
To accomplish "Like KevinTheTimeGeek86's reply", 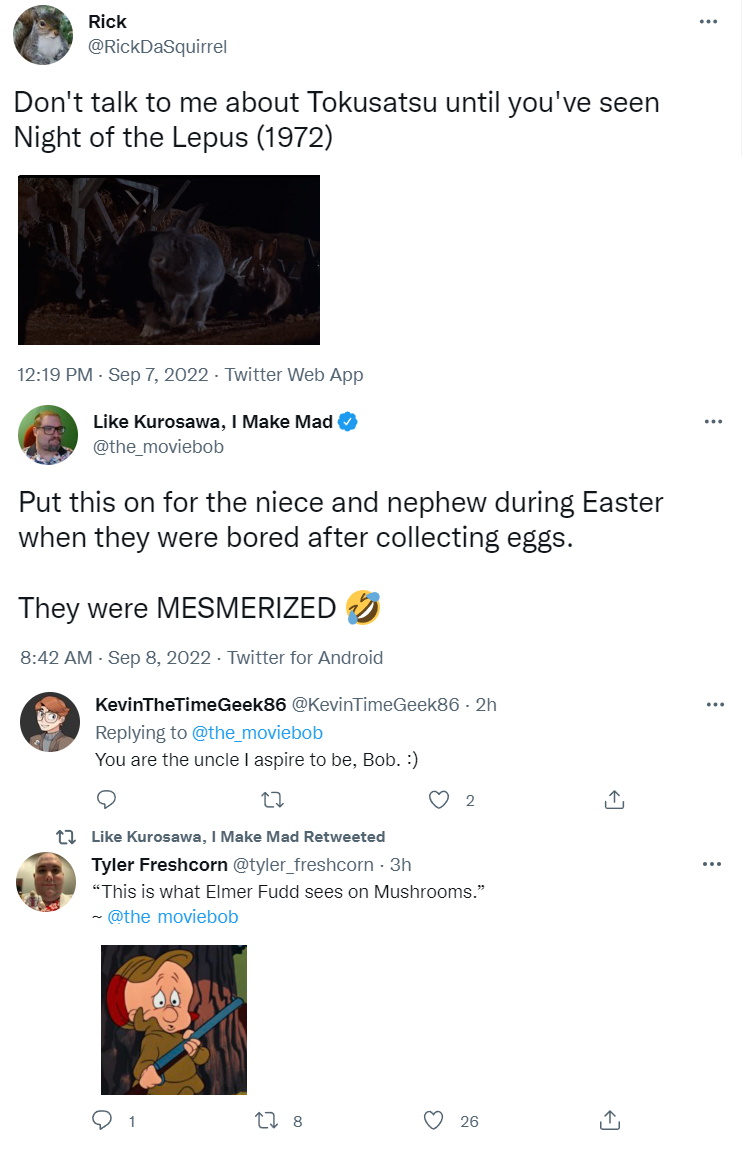I will click(x=439, y=799).
